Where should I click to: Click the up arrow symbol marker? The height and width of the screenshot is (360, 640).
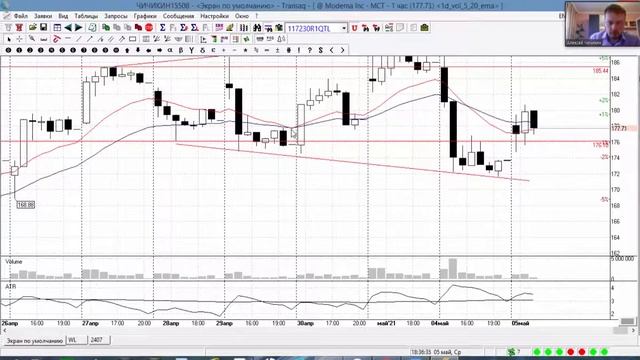(127, 50)
